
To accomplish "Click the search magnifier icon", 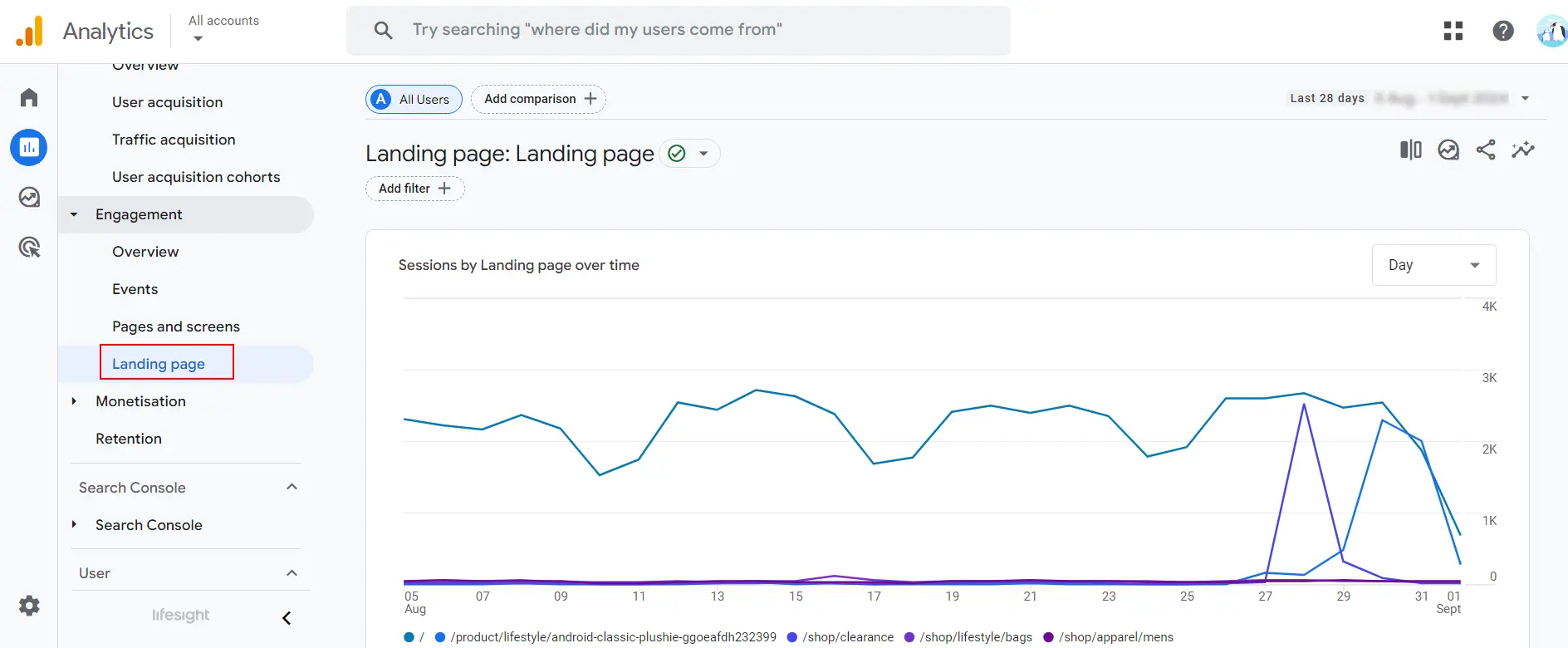I will [x=383, y=30].
